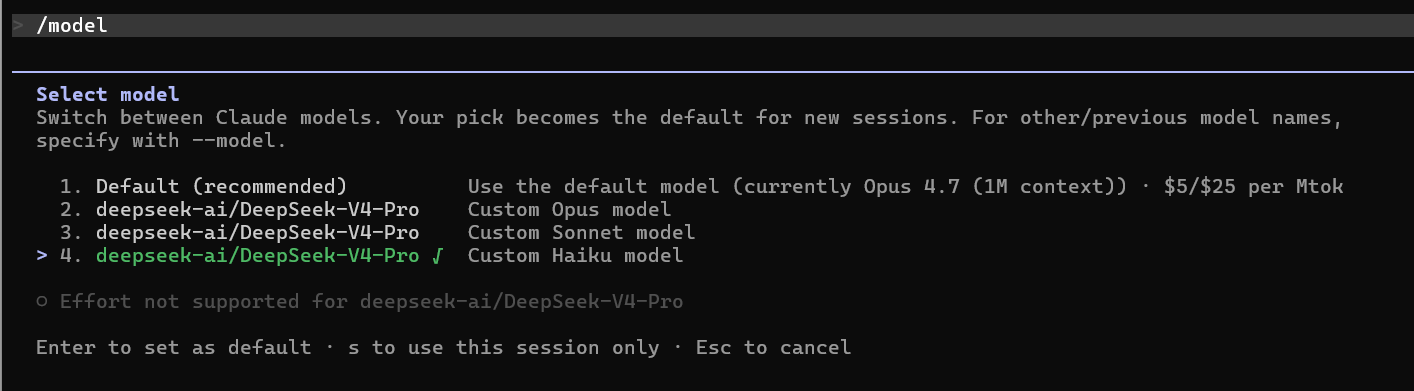Select the Default (recommended) model option
The image size is (1414, 391).
coord(690,187)
